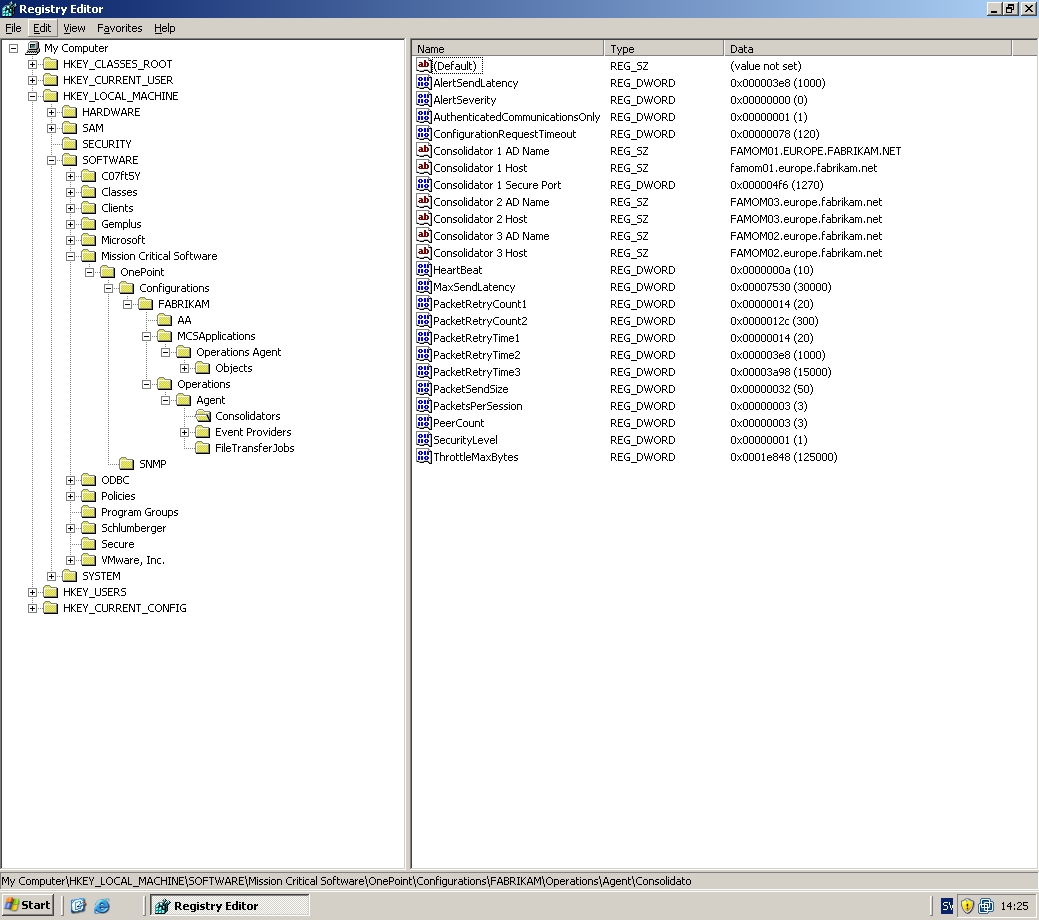The image size is (1039, 920).
Task: Select the PacketSendSize value entry
Action: tap(470, 389)
